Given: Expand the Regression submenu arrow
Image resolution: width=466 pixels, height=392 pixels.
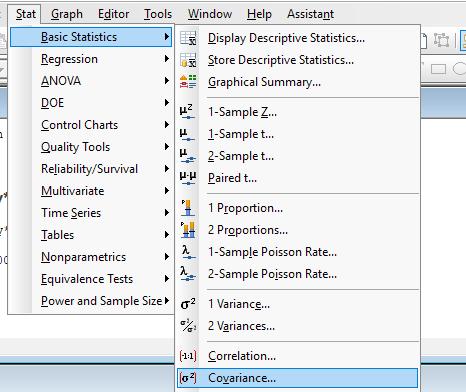Looking at the screenshot, I should pyautogui.click(x=167, y=59).
